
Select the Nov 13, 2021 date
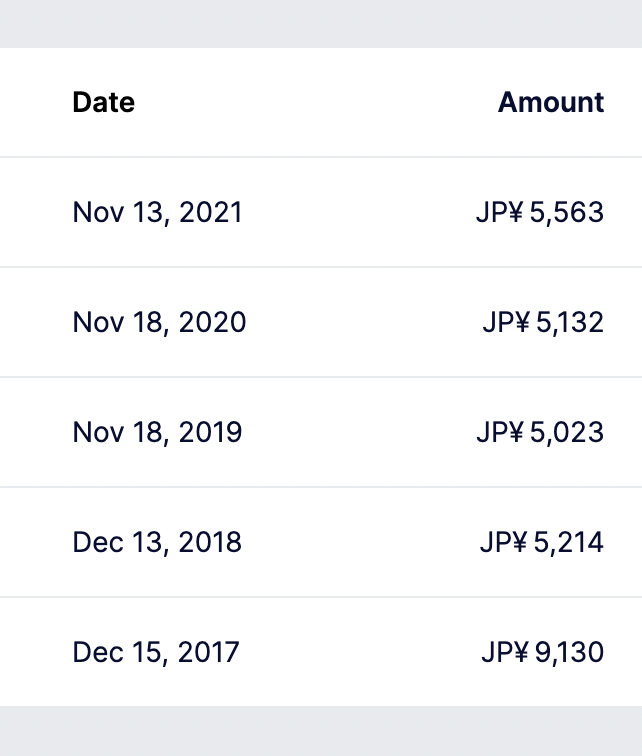[x=157, y=212]
